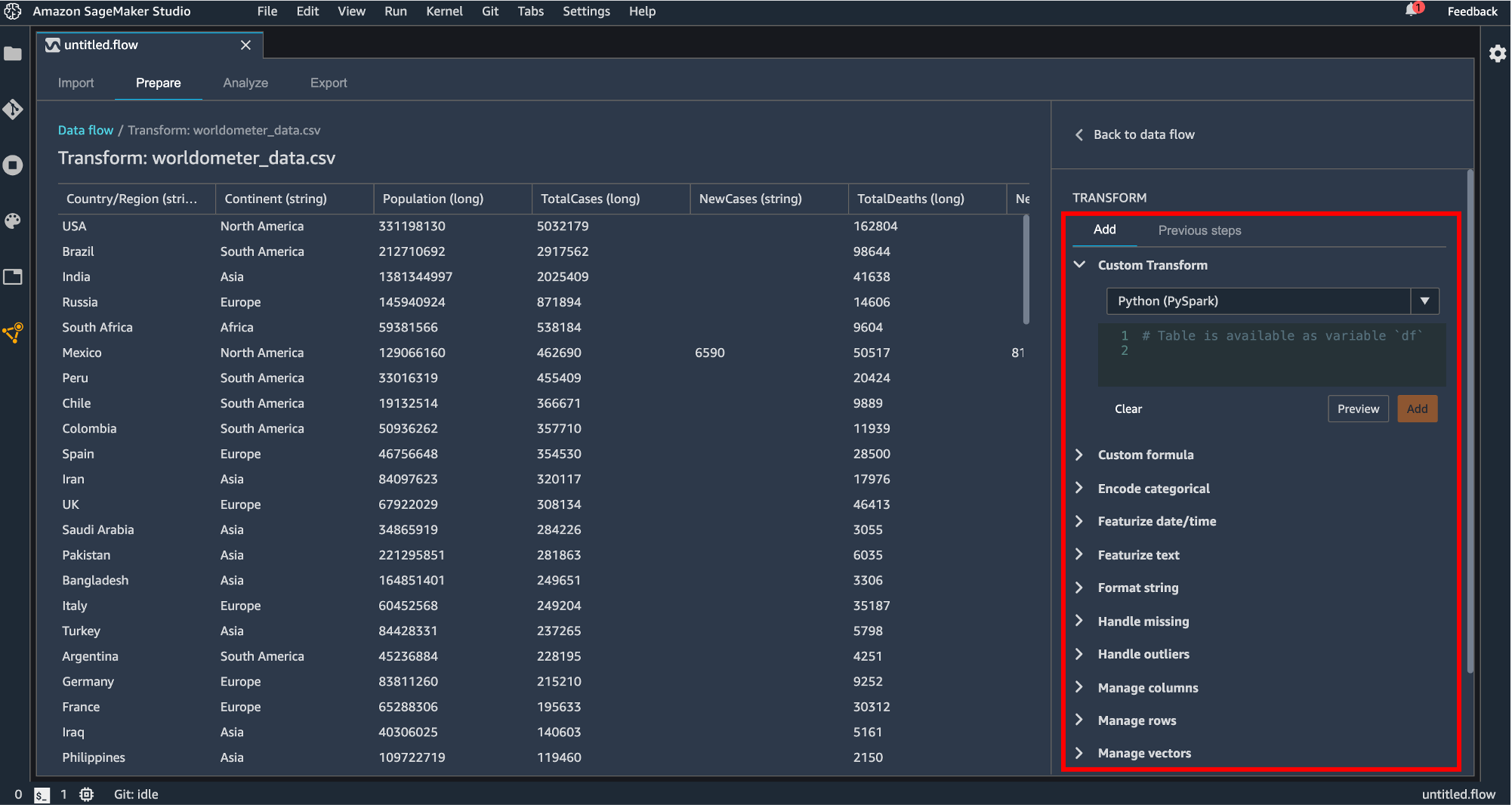The width and height of the screenshot is (1512, 805).
Task: Switch to the Prepare tab
Action: (159, 83)
